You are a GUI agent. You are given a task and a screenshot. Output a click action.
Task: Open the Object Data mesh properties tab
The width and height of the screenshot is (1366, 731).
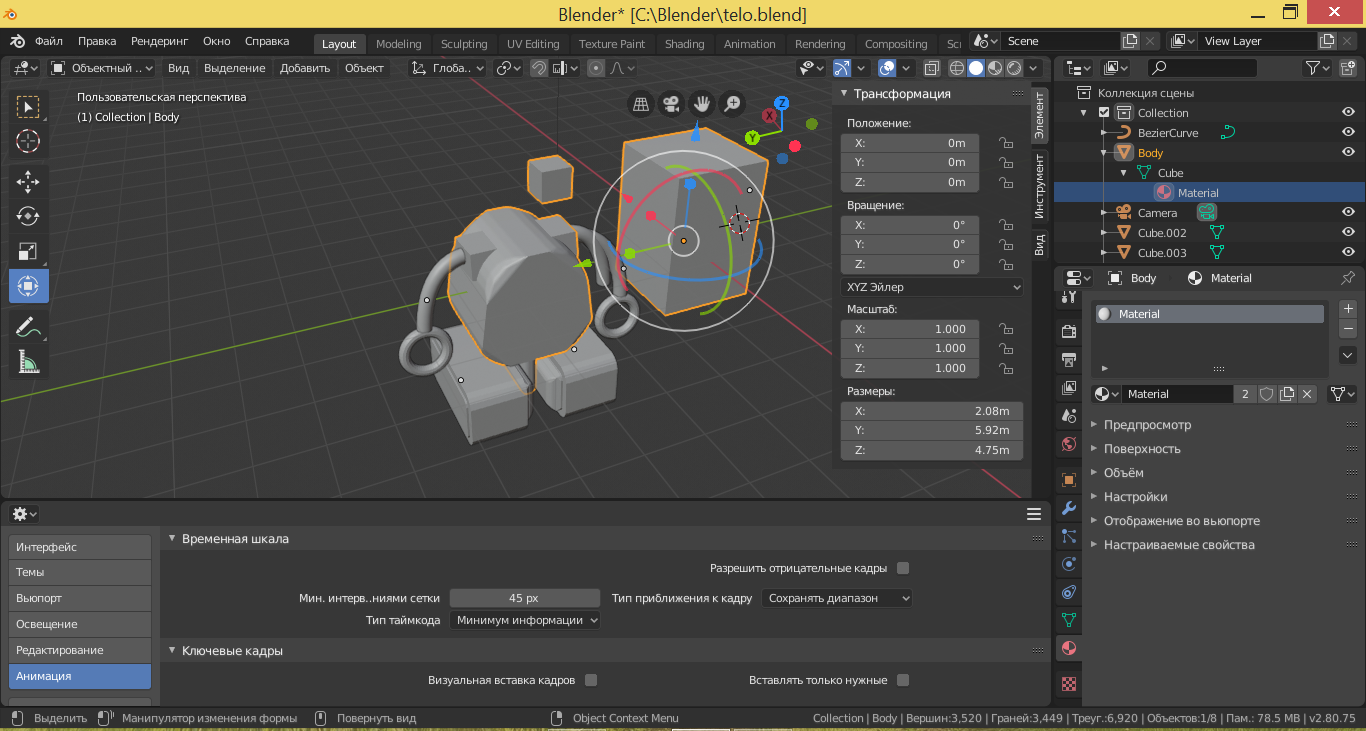tap(1069, 620)
